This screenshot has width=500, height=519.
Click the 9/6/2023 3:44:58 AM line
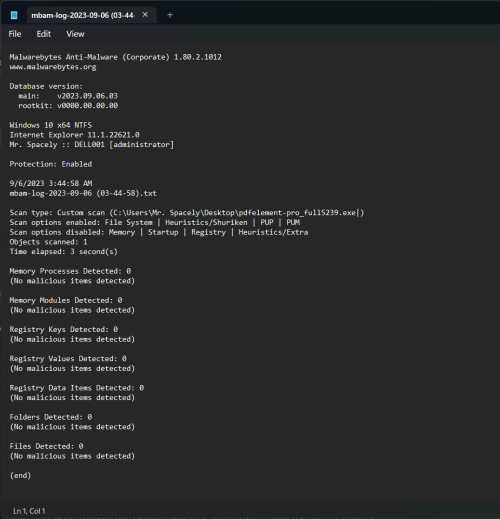tap(51, 183)
